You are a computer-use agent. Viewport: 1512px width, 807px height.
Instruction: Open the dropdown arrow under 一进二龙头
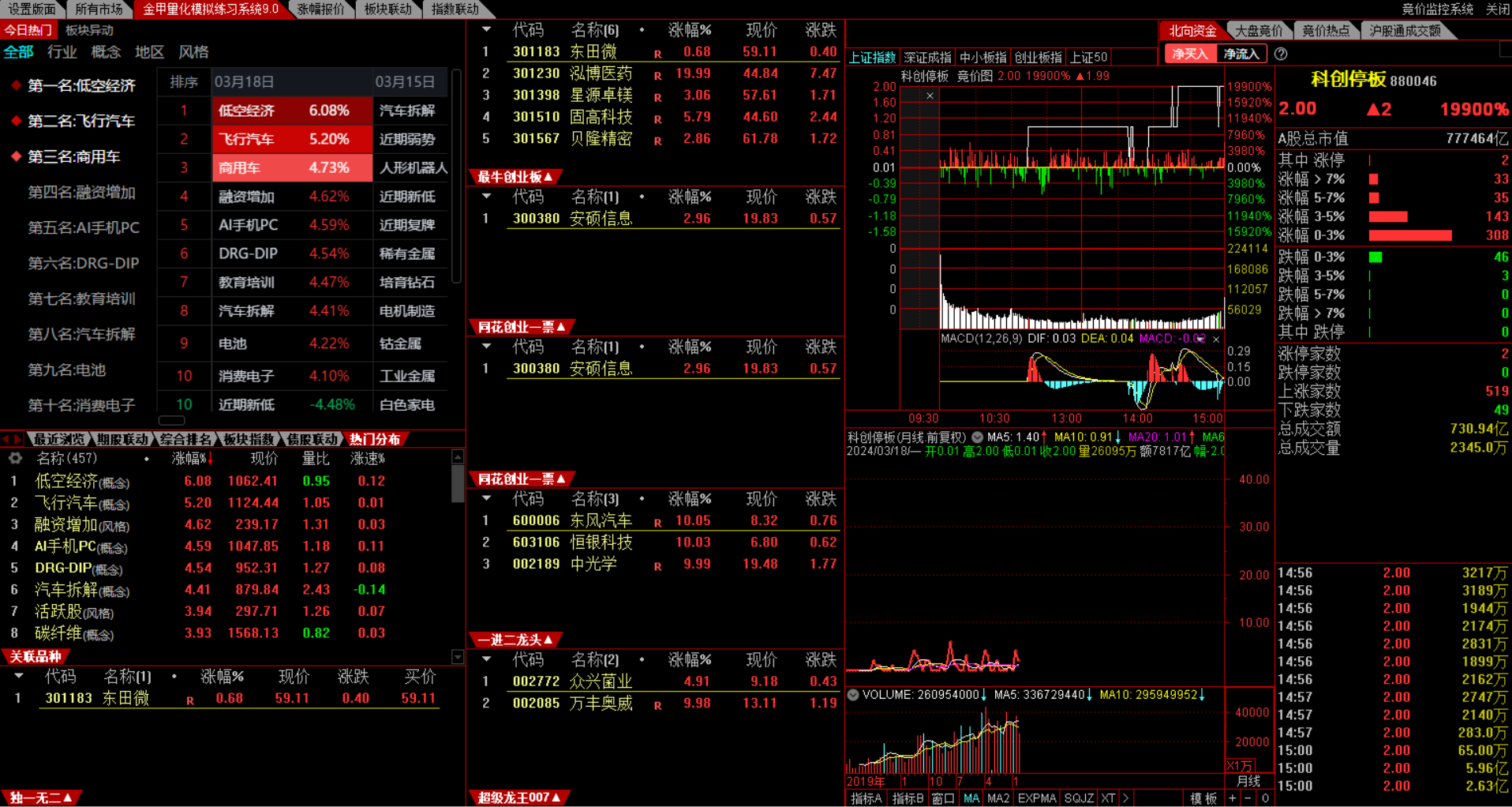click(487, 659)
